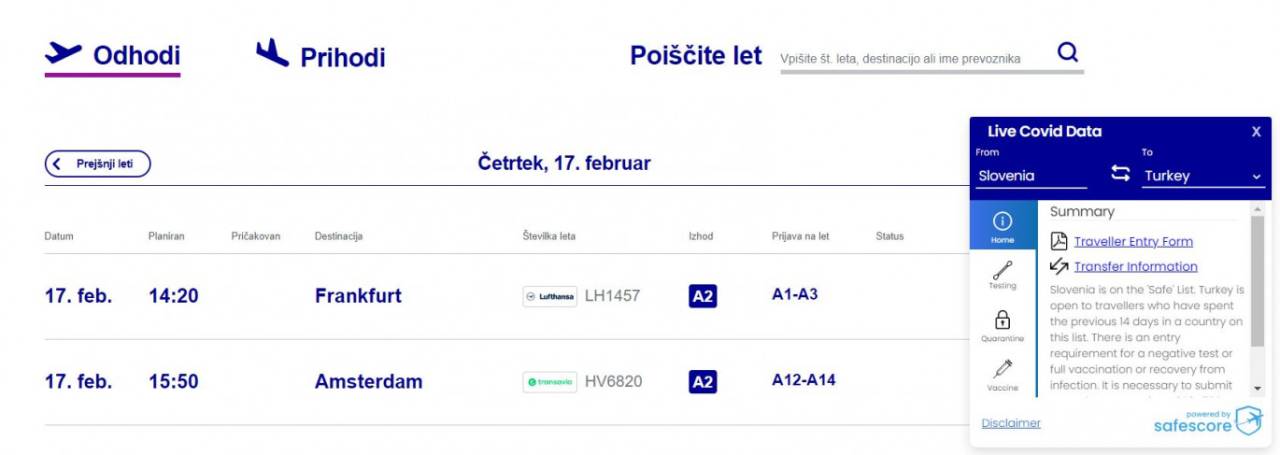Image resolution: width=1280 pixels, height=455 pixels.
Task: Open the Disclaimer link
Action: click(x=1011, y=423)
